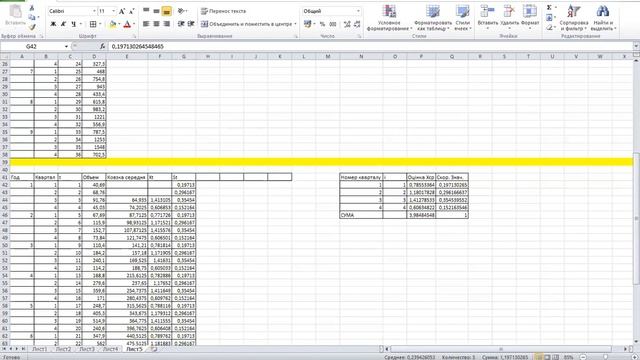Image resolution: width=640 pixels, height=360 pixels.
Task: Click the increase indent icon
Action: 191,24
